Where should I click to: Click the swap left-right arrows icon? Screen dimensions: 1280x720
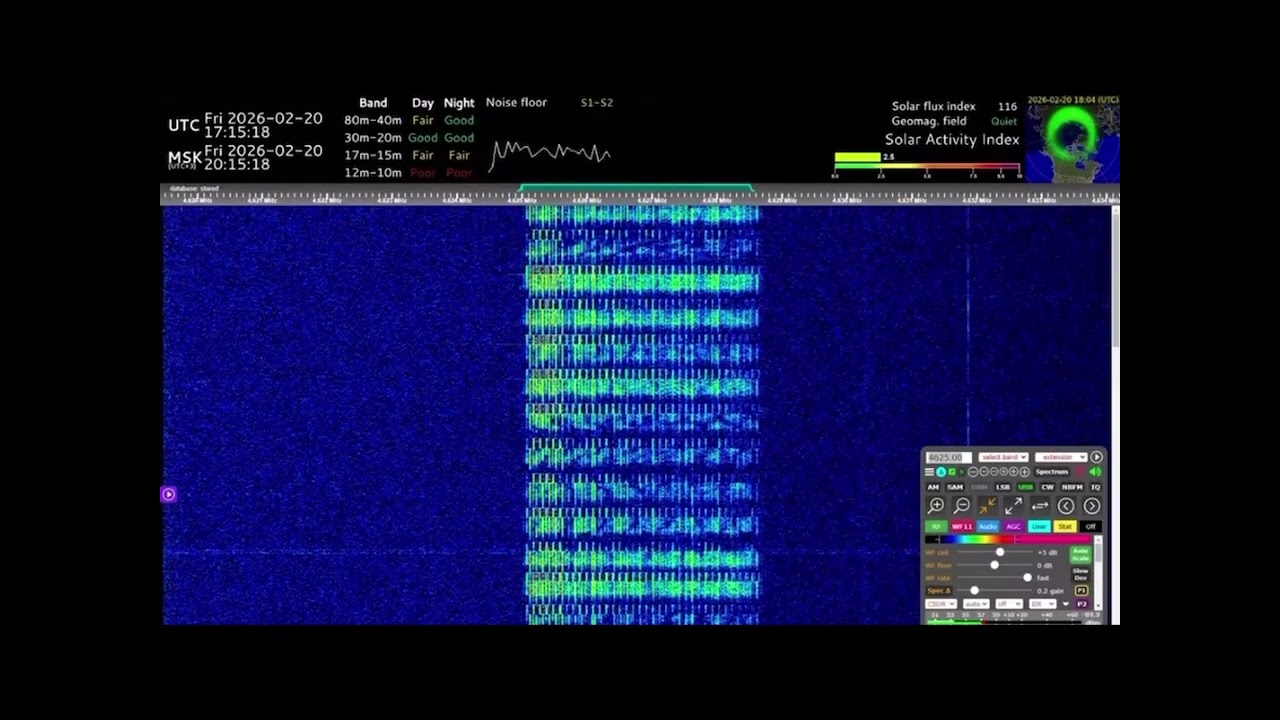[x=1040, y=506]
